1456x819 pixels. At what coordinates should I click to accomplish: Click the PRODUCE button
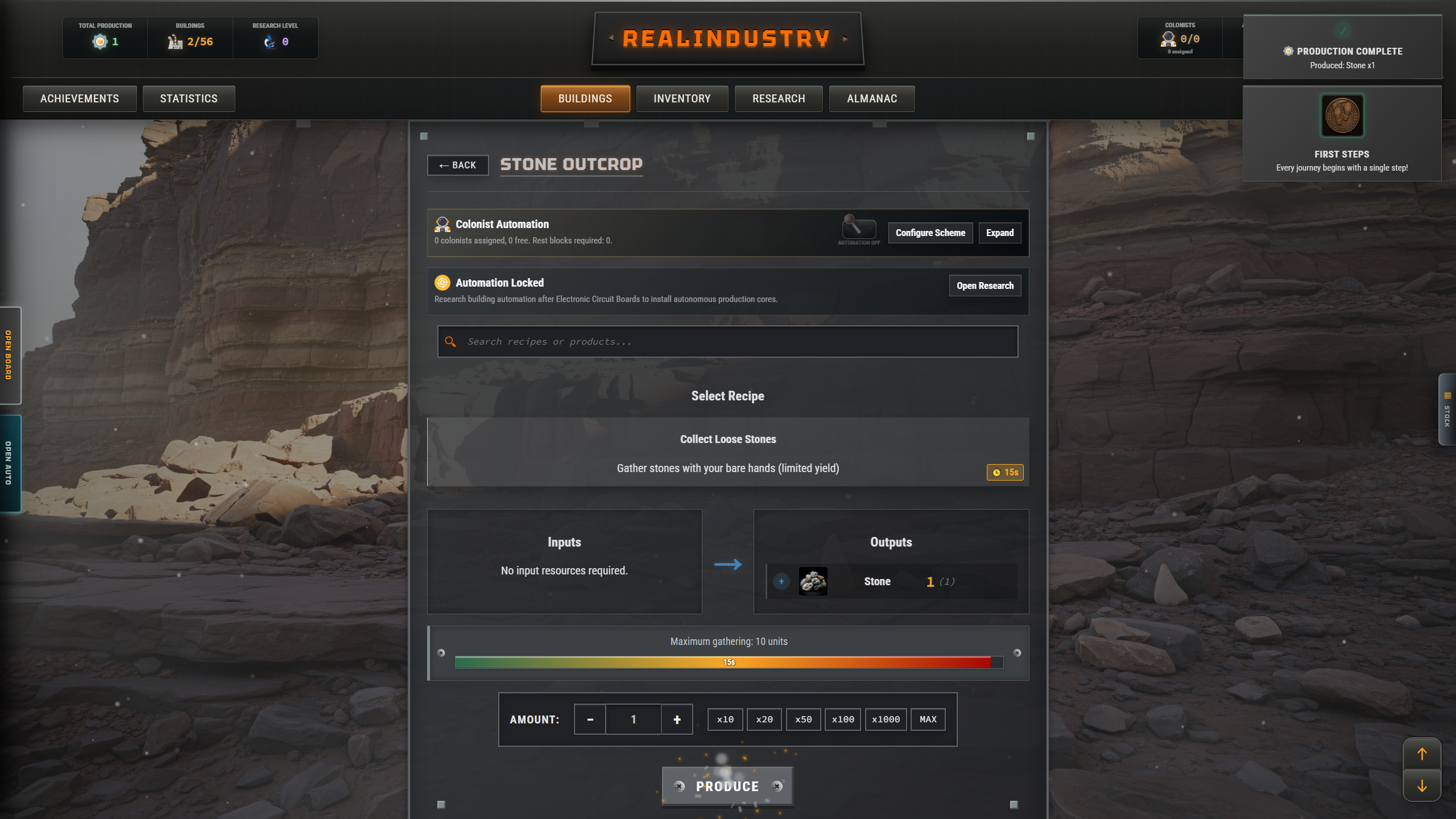pos(727,786)
